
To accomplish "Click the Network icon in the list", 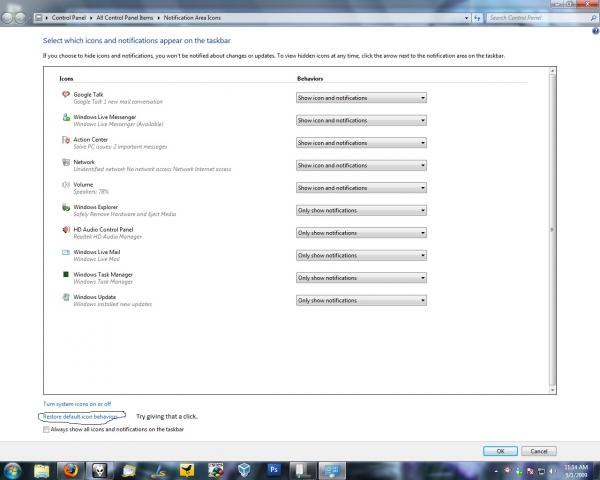I will [66, 162].
